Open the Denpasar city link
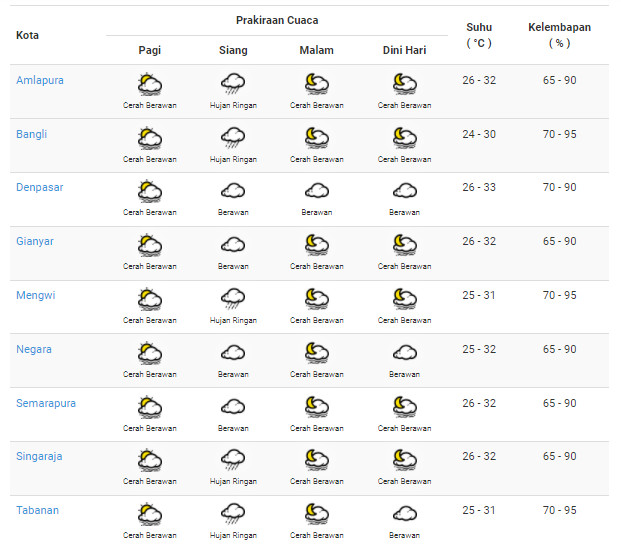Viewport: 621px width, 556px height. pos(39,188)
